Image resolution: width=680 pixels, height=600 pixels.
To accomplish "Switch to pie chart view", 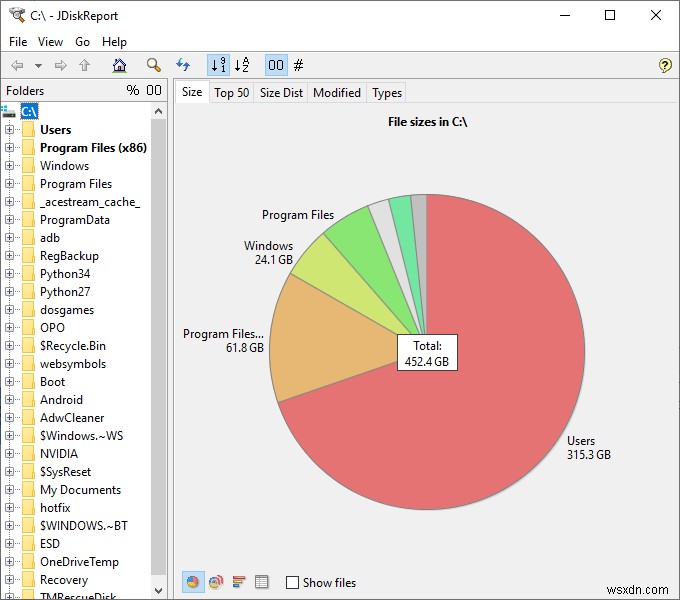I will click(193, 582).
